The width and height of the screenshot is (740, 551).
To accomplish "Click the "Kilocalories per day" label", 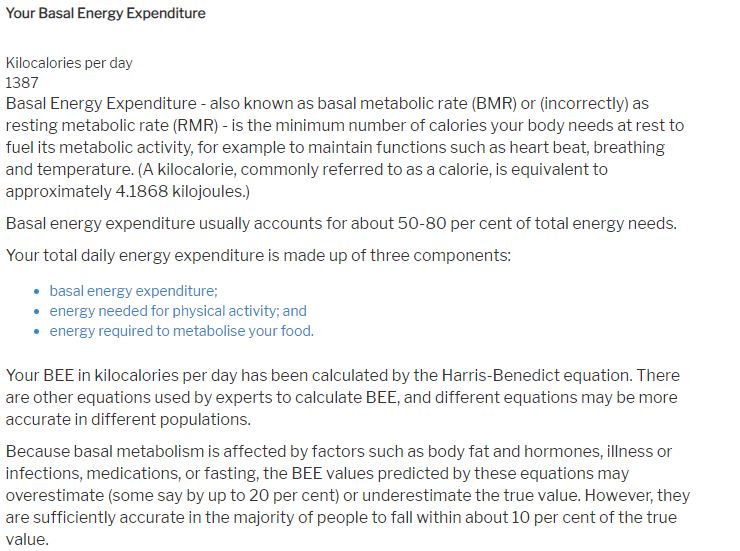I will [69, 63].
